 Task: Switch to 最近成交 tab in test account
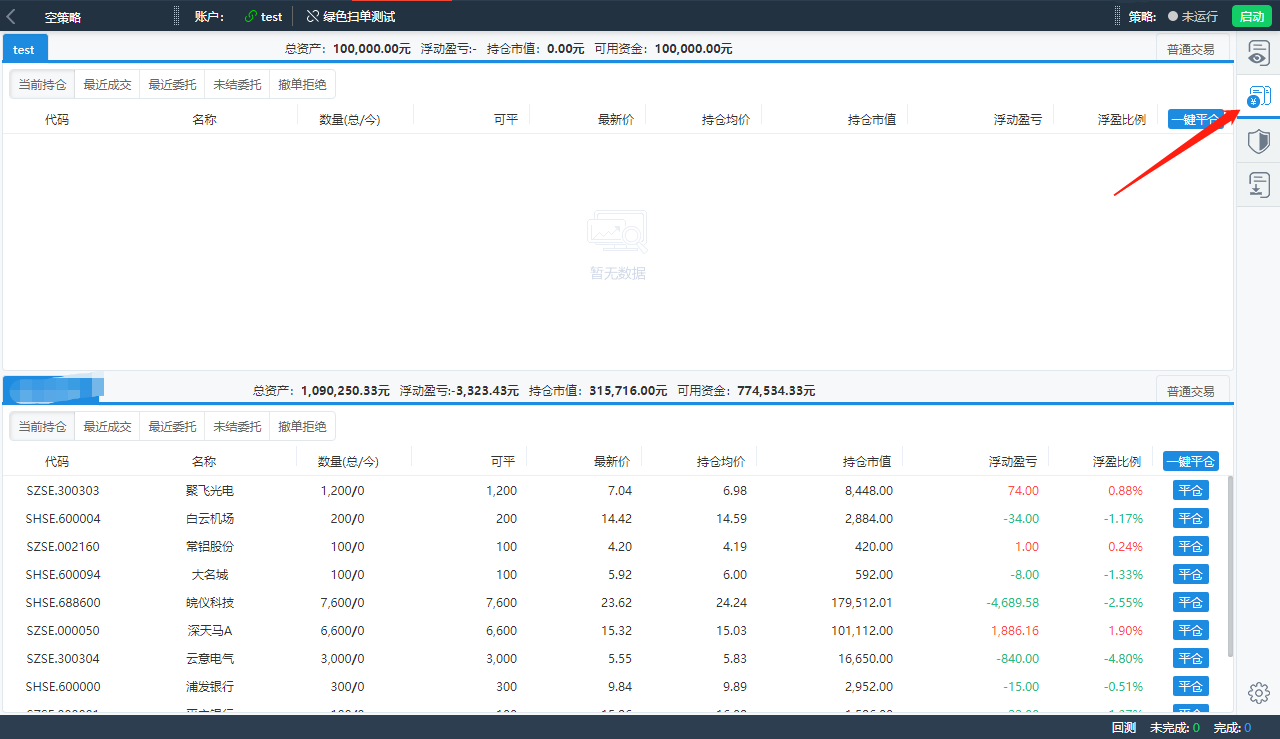(108, 85)
